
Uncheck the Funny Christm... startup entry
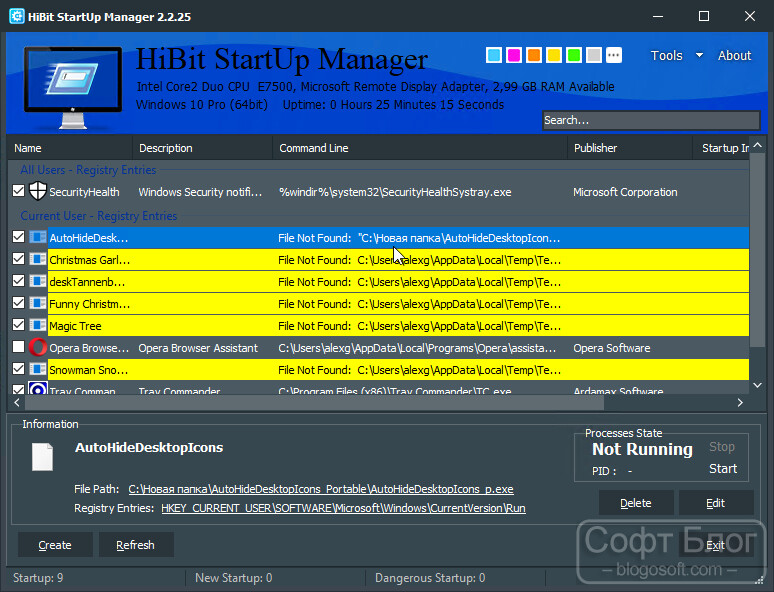tap(18, 303)
